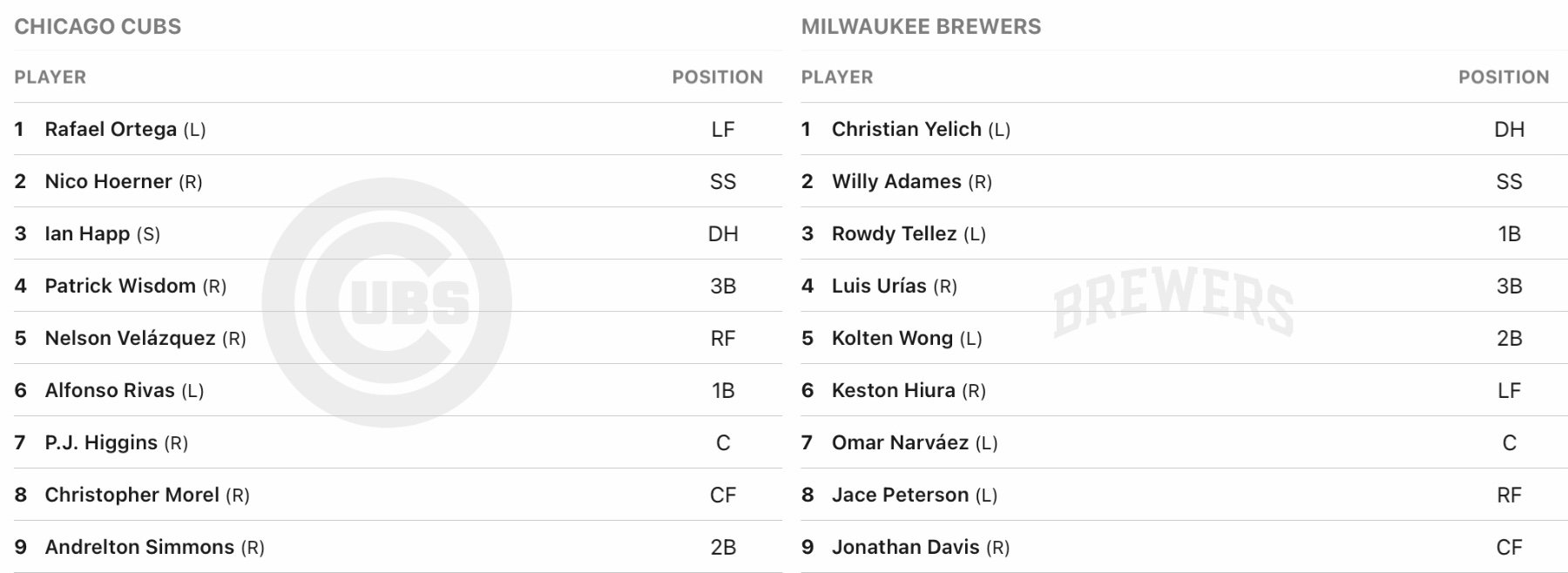Click Andrelton Simmons player name
The width and height of the screenshot is (1568, 573).
pos(139,548)
